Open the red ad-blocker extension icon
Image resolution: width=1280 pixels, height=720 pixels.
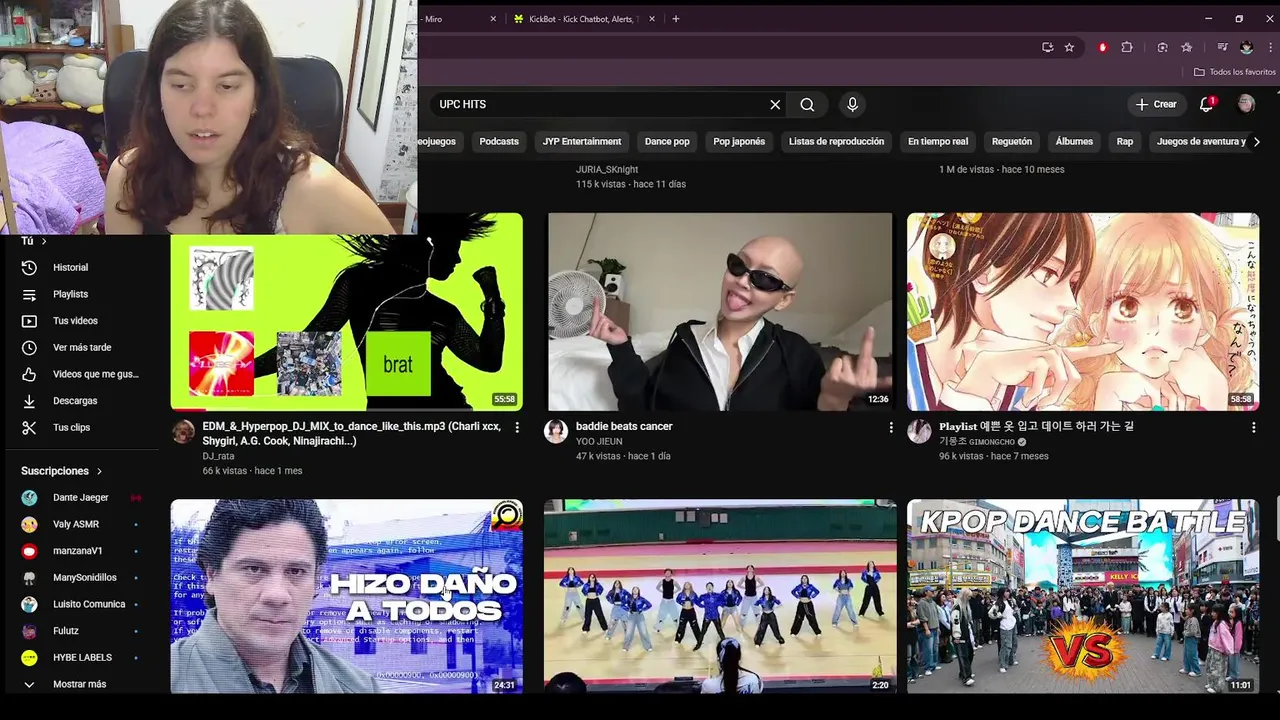1103,47
